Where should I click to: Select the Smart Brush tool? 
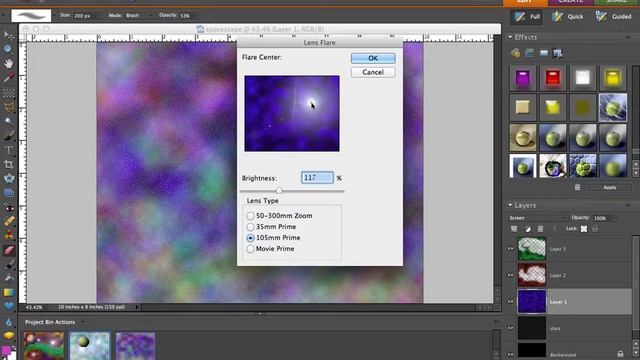click(x=9, y=278)
